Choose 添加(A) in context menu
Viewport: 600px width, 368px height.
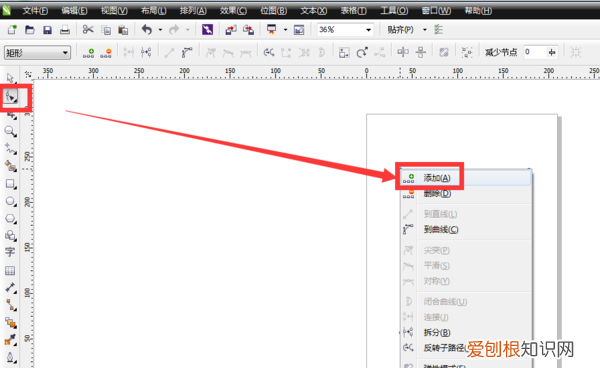[466, 178]
